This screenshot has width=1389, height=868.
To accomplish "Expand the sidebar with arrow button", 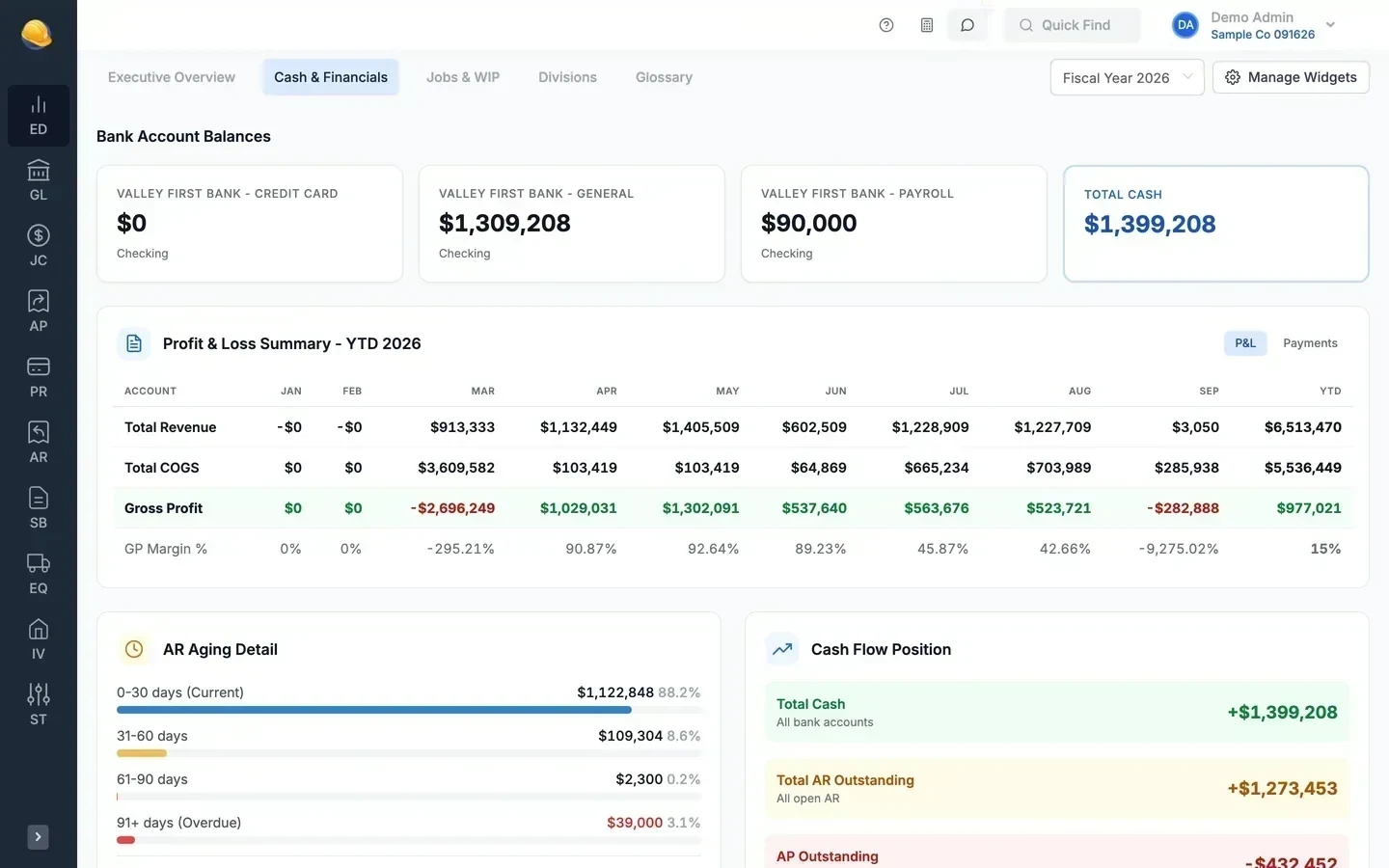I will pos(38,837).
